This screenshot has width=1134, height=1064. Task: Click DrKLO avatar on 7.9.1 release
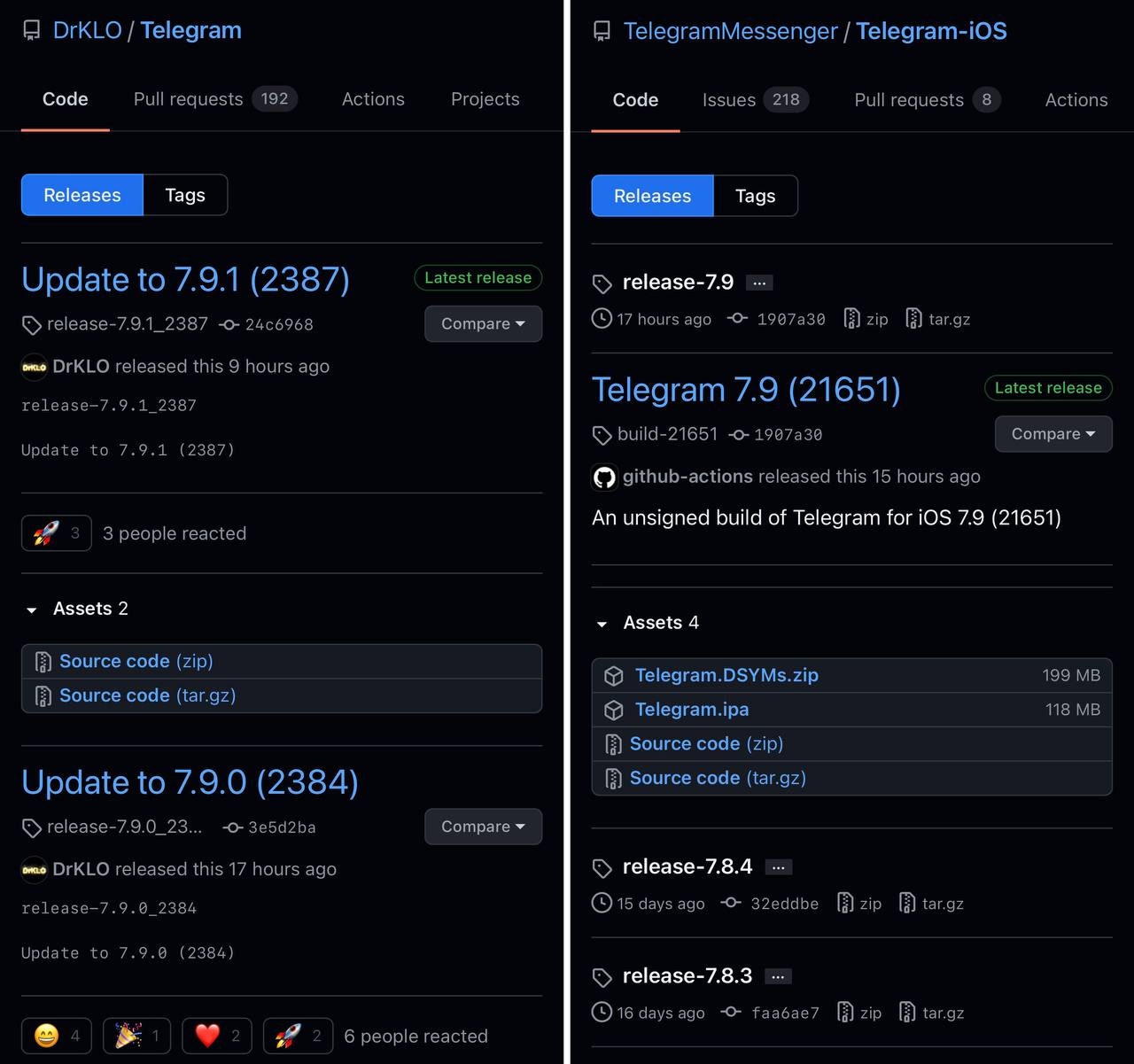pyautogui.click(x=35, y=367)
